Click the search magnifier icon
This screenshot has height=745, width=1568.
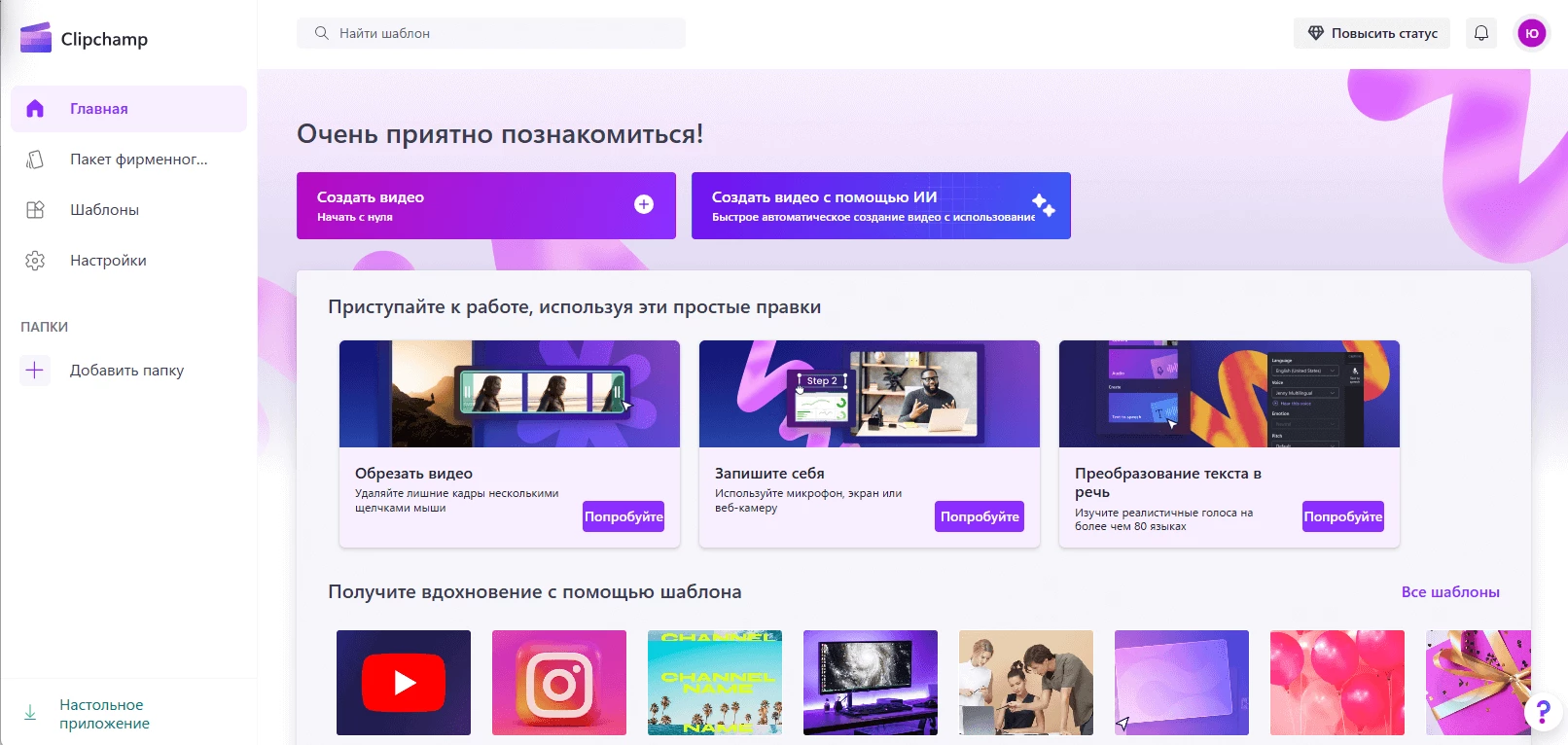click(x=322, y=33)
